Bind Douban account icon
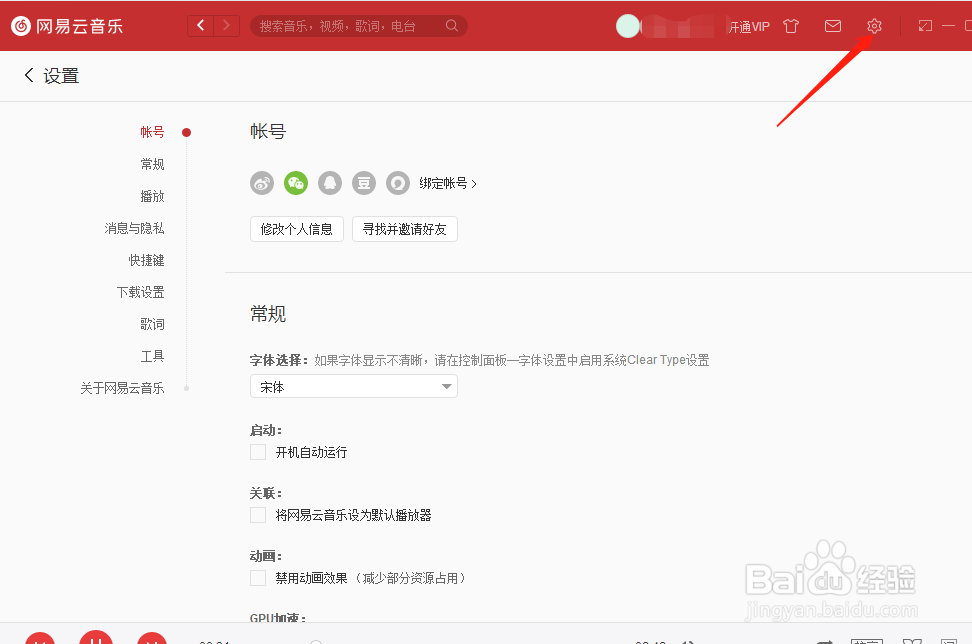The image size is (972, 644). point(364,183)
